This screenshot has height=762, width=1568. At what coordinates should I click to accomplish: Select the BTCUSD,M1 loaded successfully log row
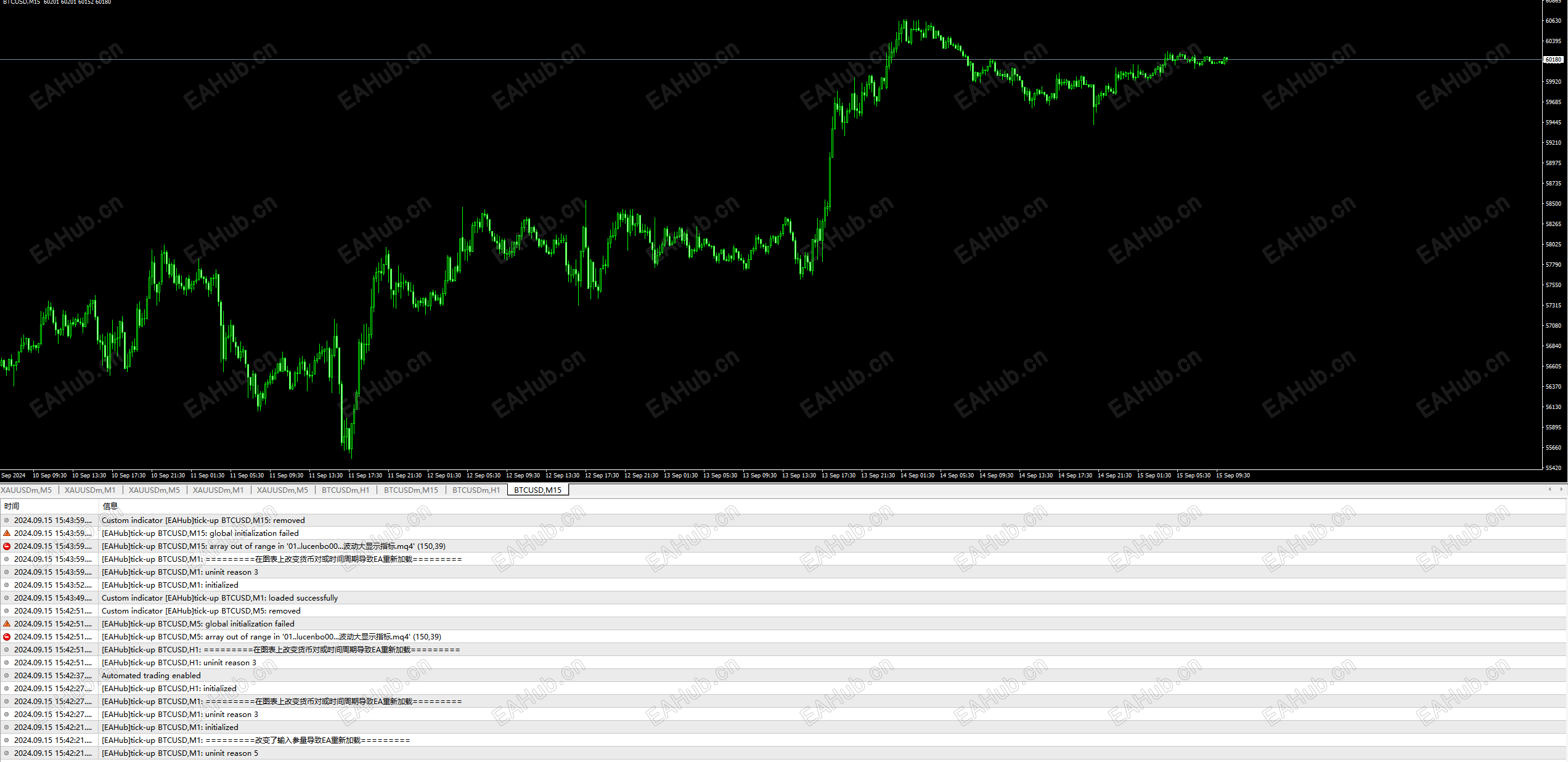tap(219, 598)
